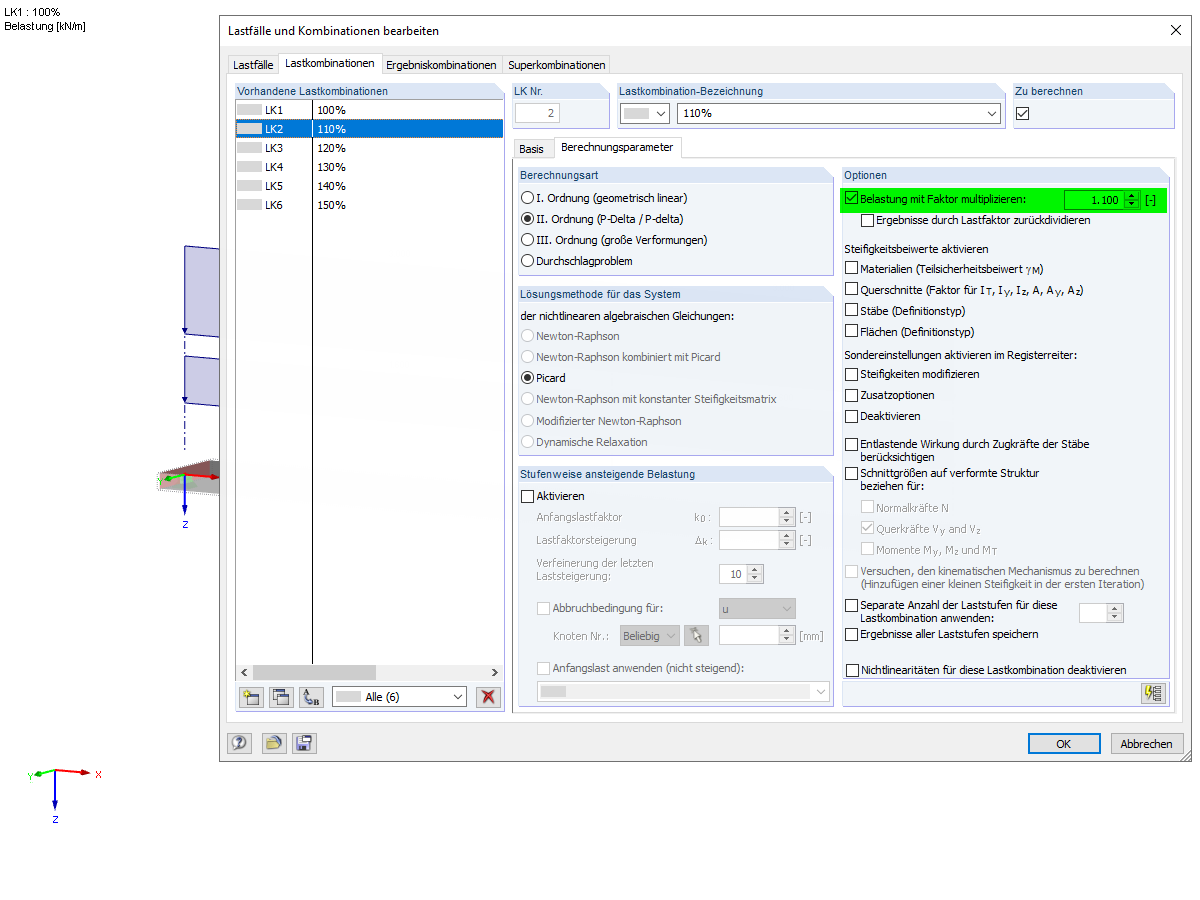Copy the selected load combination icon
This screenshot has width=1200, height=900.
click(x=282, y=697)
